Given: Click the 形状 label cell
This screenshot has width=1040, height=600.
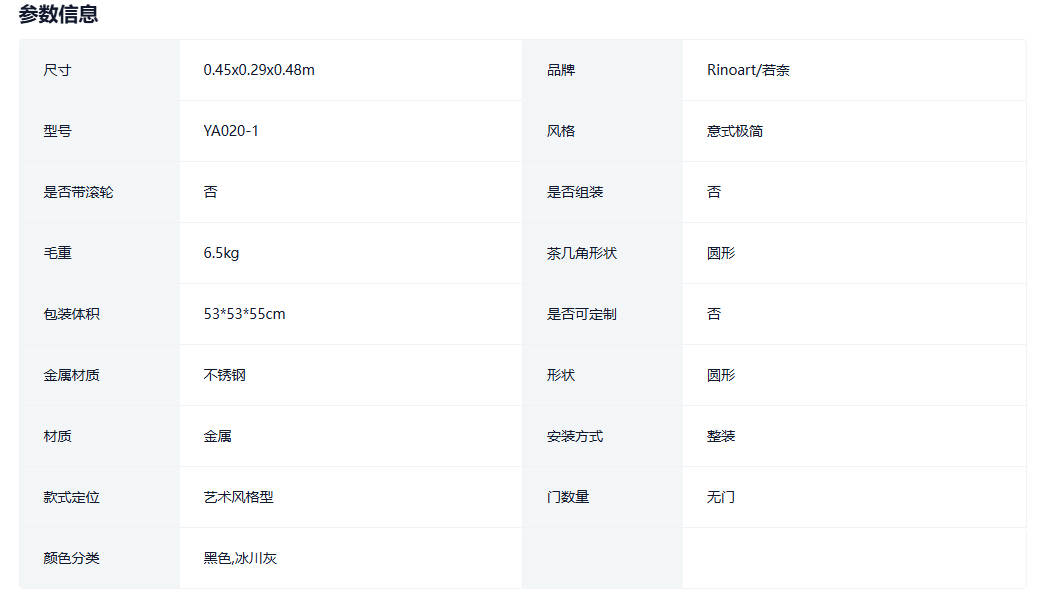Looking at the screenshot, I should [x=561, y=375].
